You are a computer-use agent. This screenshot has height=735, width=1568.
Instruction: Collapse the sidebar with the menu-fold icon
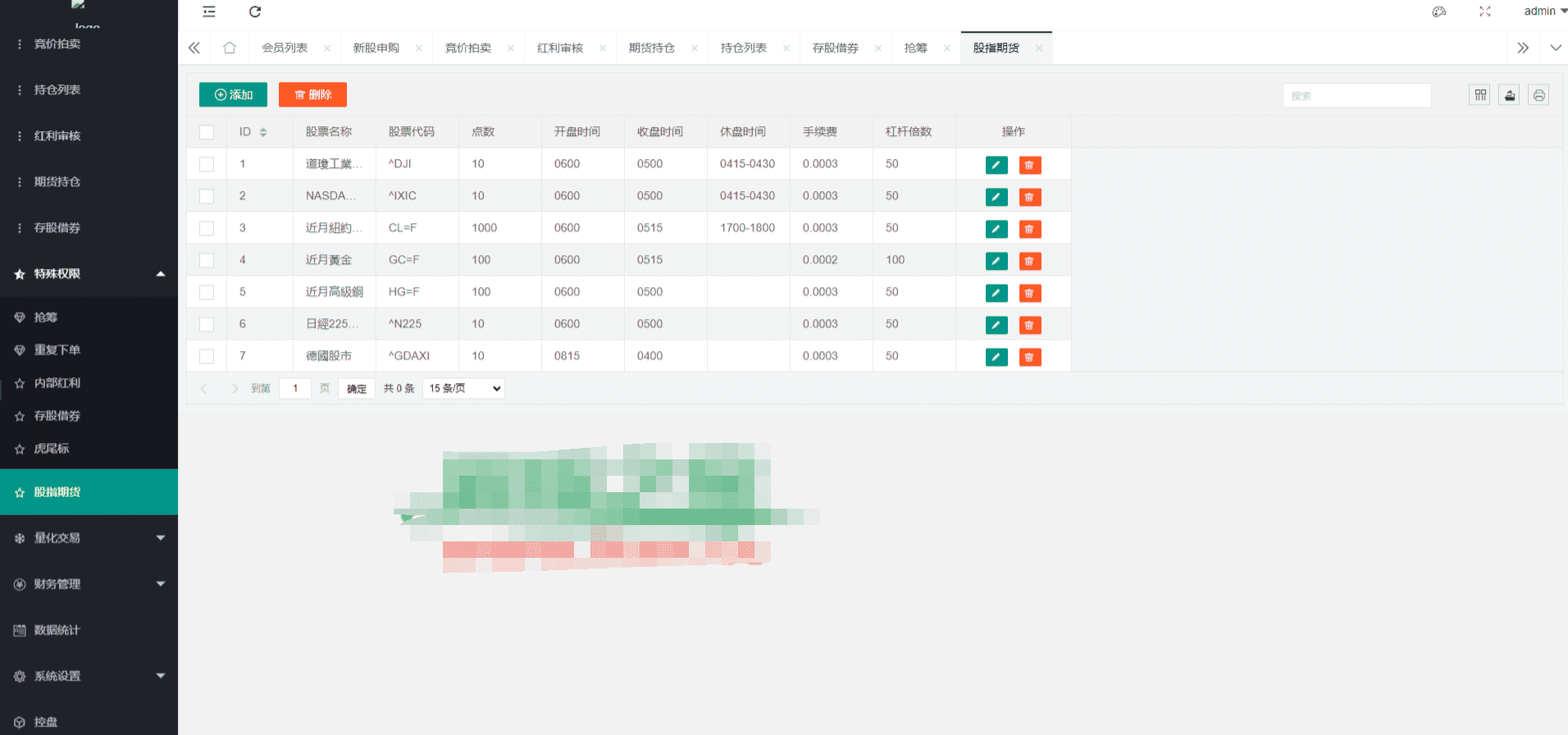pos(209,11)
